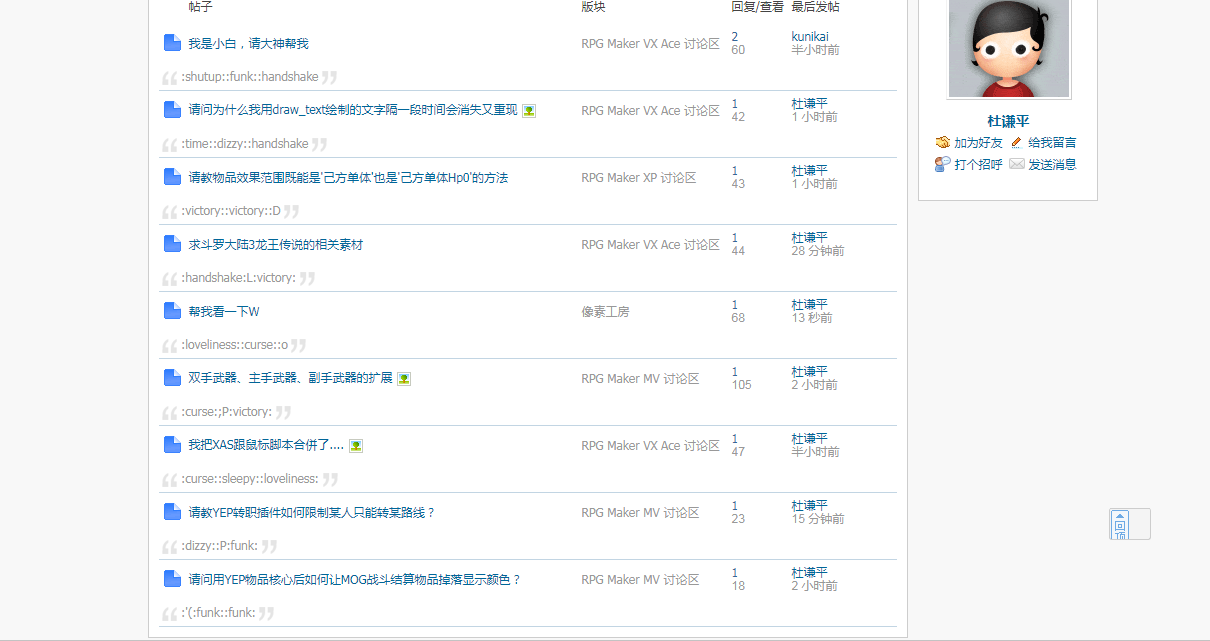The image size is (1210, 641).
Task: Click the '最后发帖' column header
Action: pos(815,7)
